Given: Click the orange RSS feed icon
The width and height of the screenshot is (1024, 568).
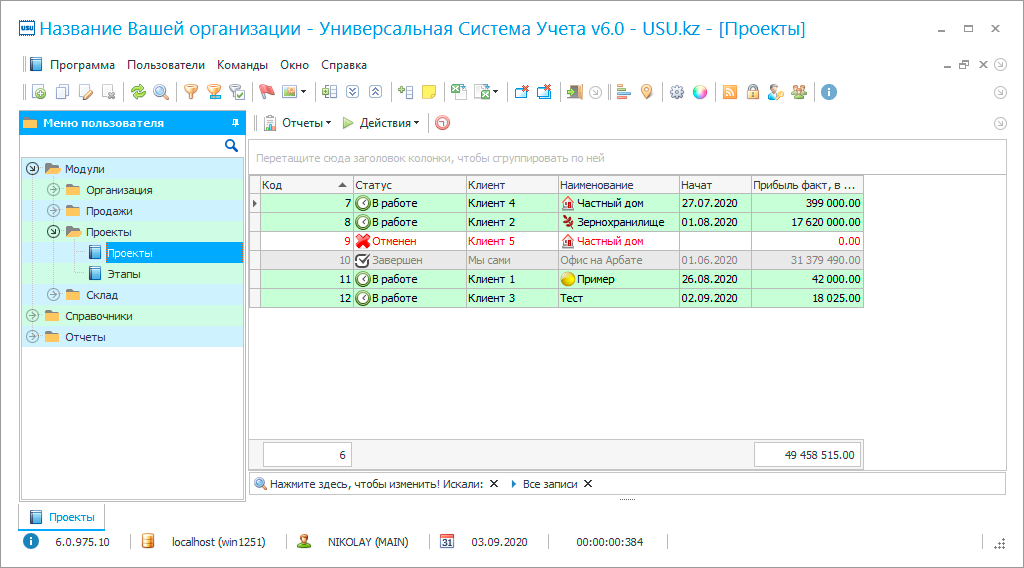Looking at the screenshot, I should [729, 92].
